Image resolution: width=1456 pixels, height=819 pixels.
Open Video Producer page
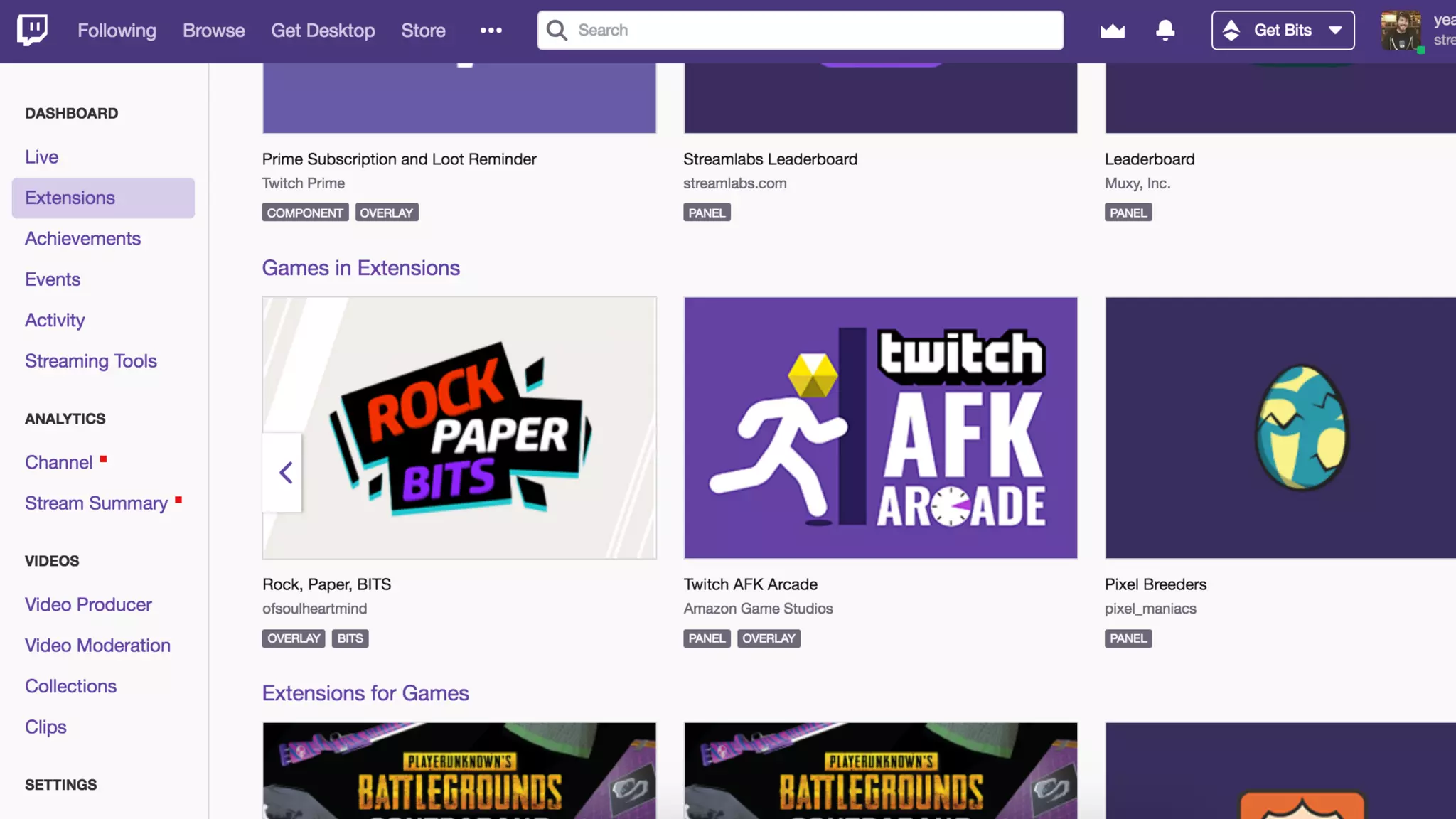coord(88,604)
